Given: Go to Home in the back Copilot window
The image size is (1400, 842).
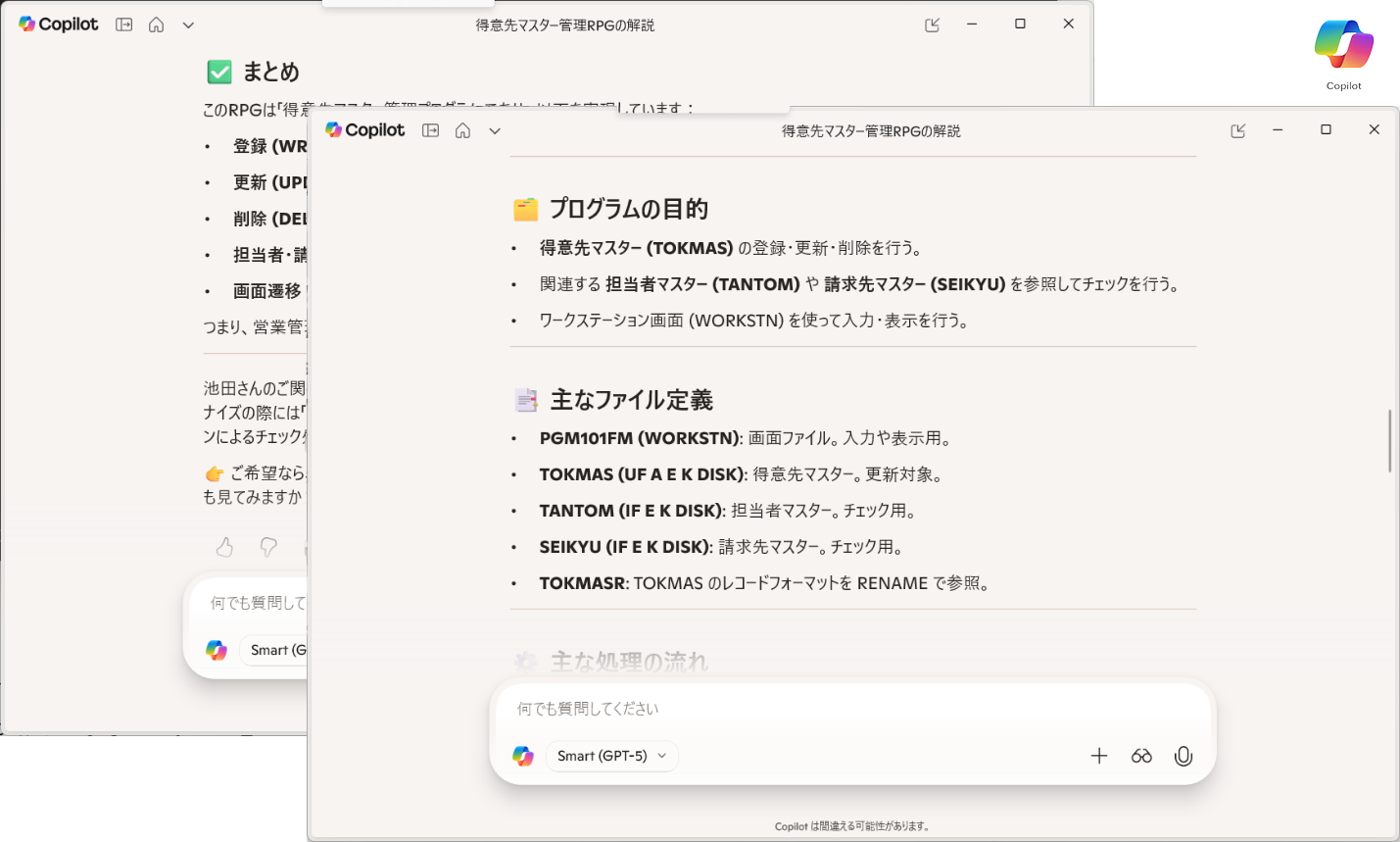Looking at the screenshot, I should click(x=157, y=25).
